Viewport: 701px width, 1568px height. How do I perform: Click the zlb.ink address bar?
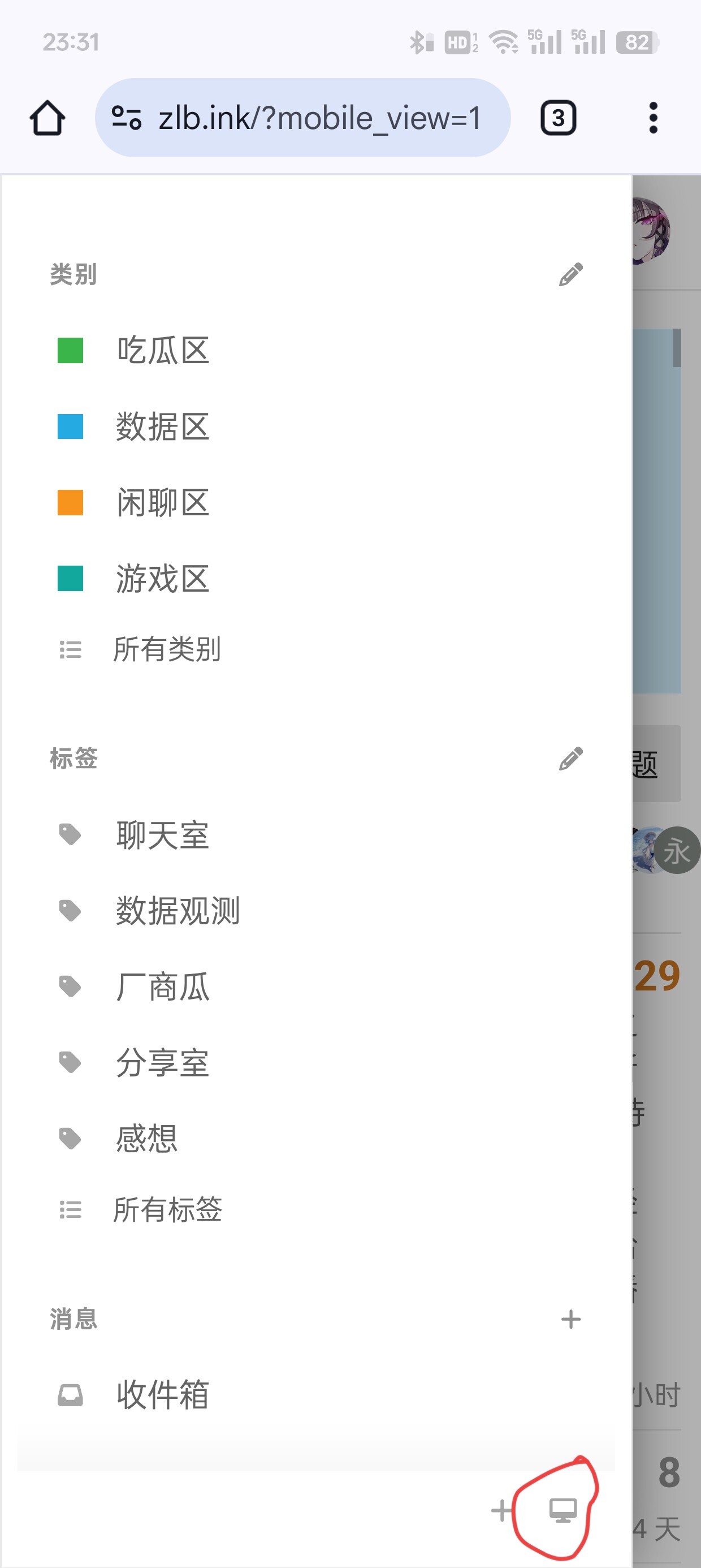tap(319, 118)
